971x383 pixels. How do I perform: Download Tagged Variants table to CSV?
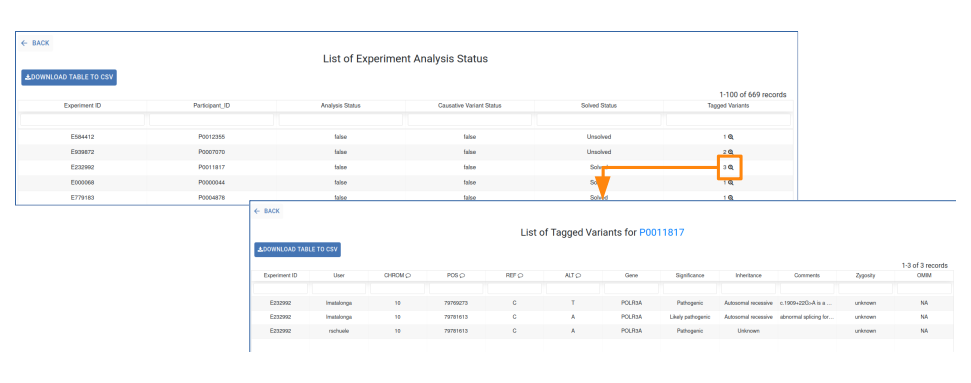pos(298,249)
